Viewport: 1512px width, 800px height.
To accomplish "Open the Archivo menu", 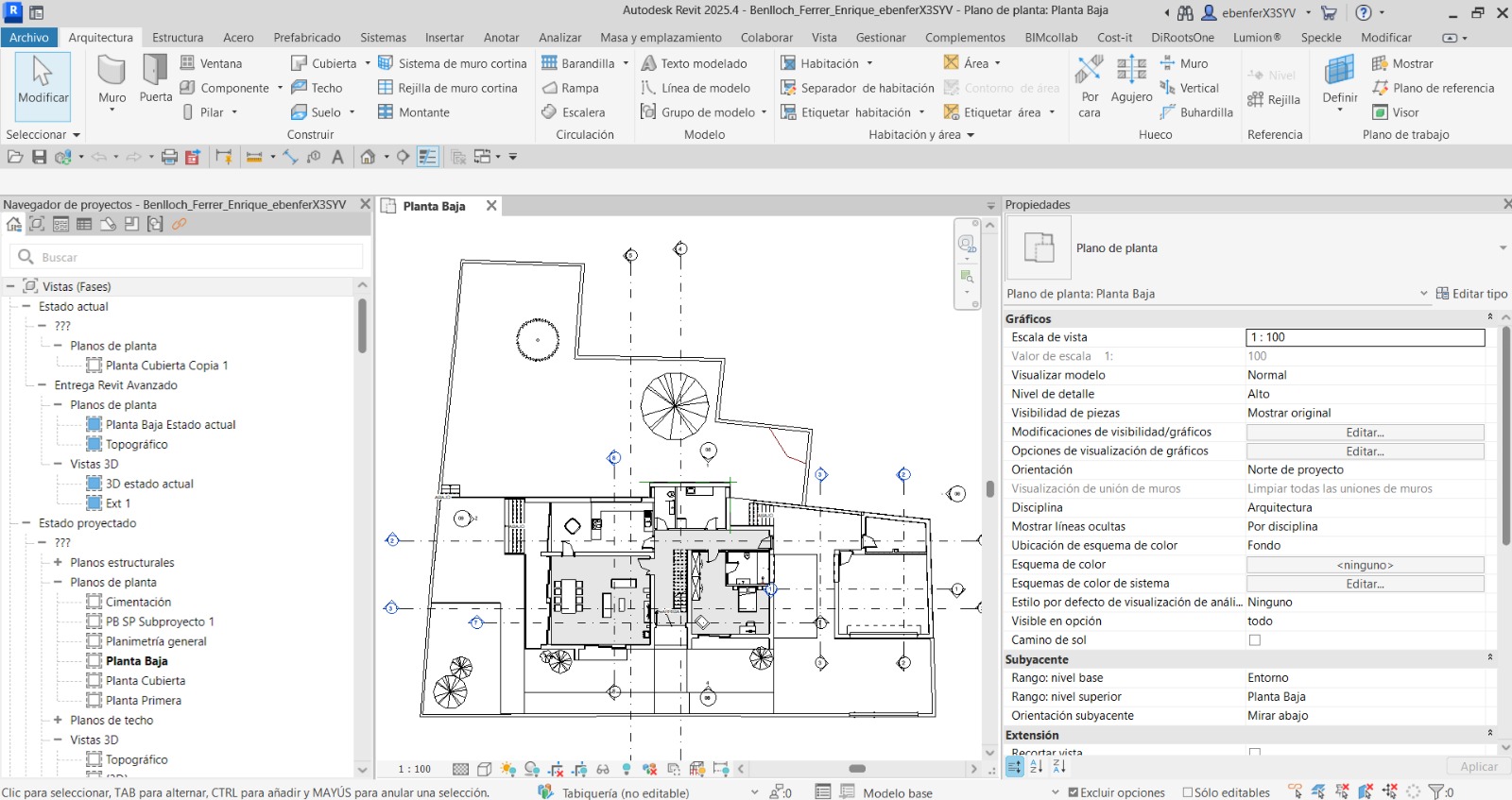I will click(29, 38).
